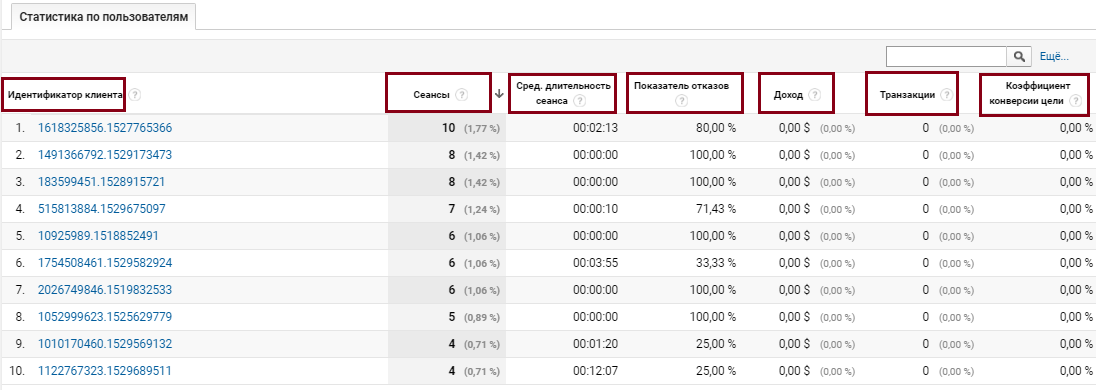Click bounce rate 33,33 %
Screen dimensions: 1096x390
[715, 263]
